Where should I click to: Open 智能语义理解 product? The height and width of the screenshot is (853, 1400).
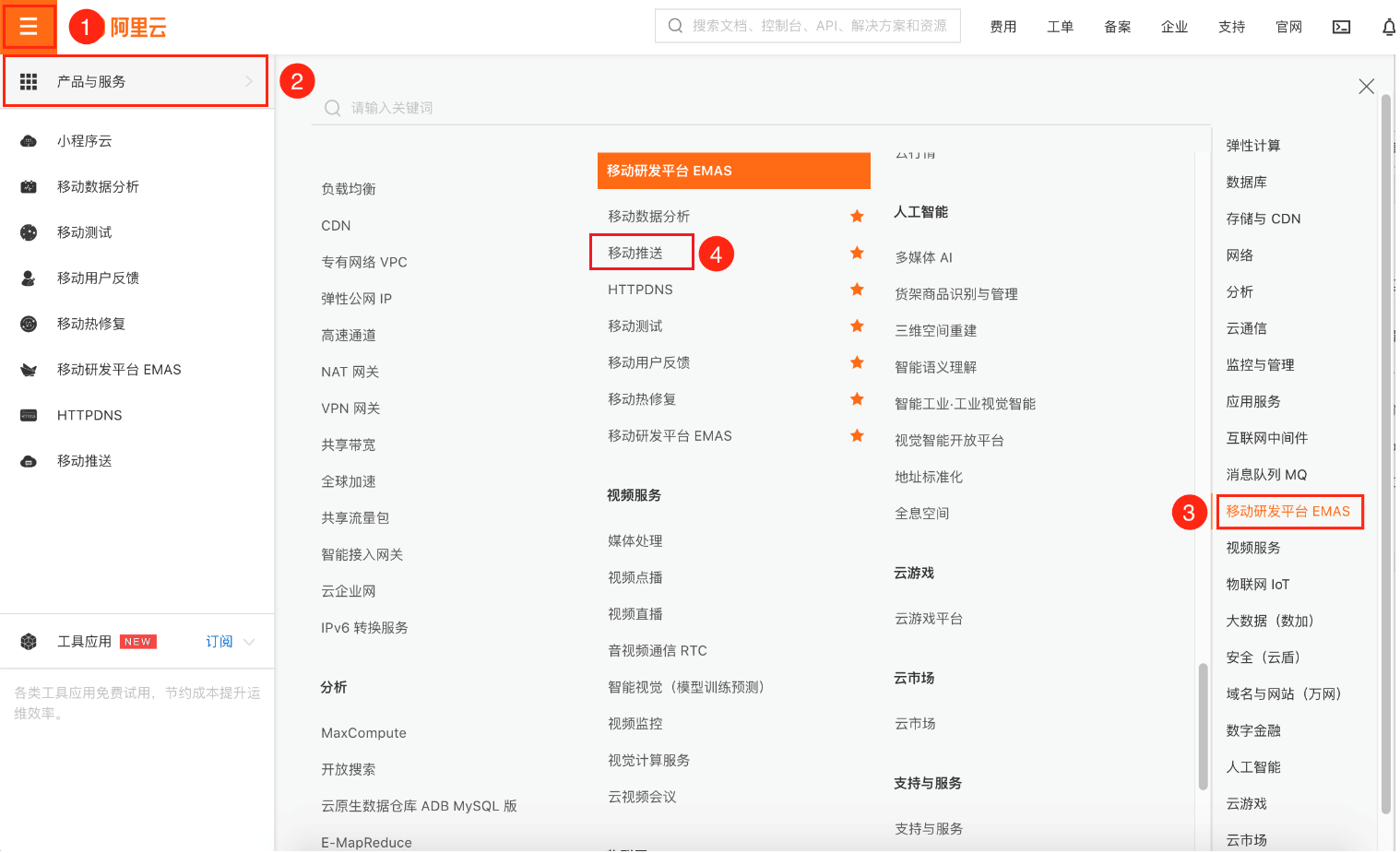click(x=935, y=367)
